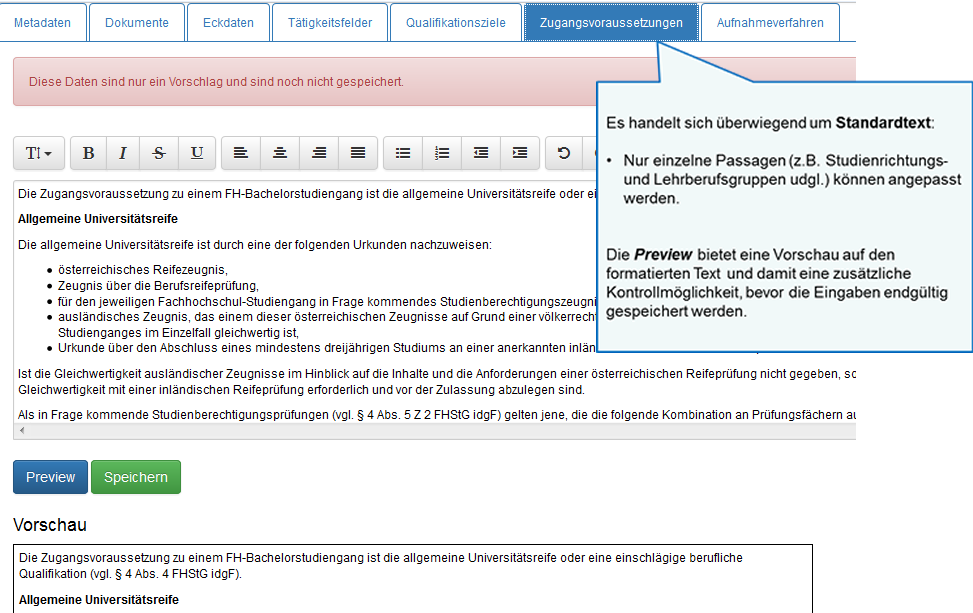Viewport: 973px width, 613px height.
Task: Undo the last edit
Action: tap(563, 153)
